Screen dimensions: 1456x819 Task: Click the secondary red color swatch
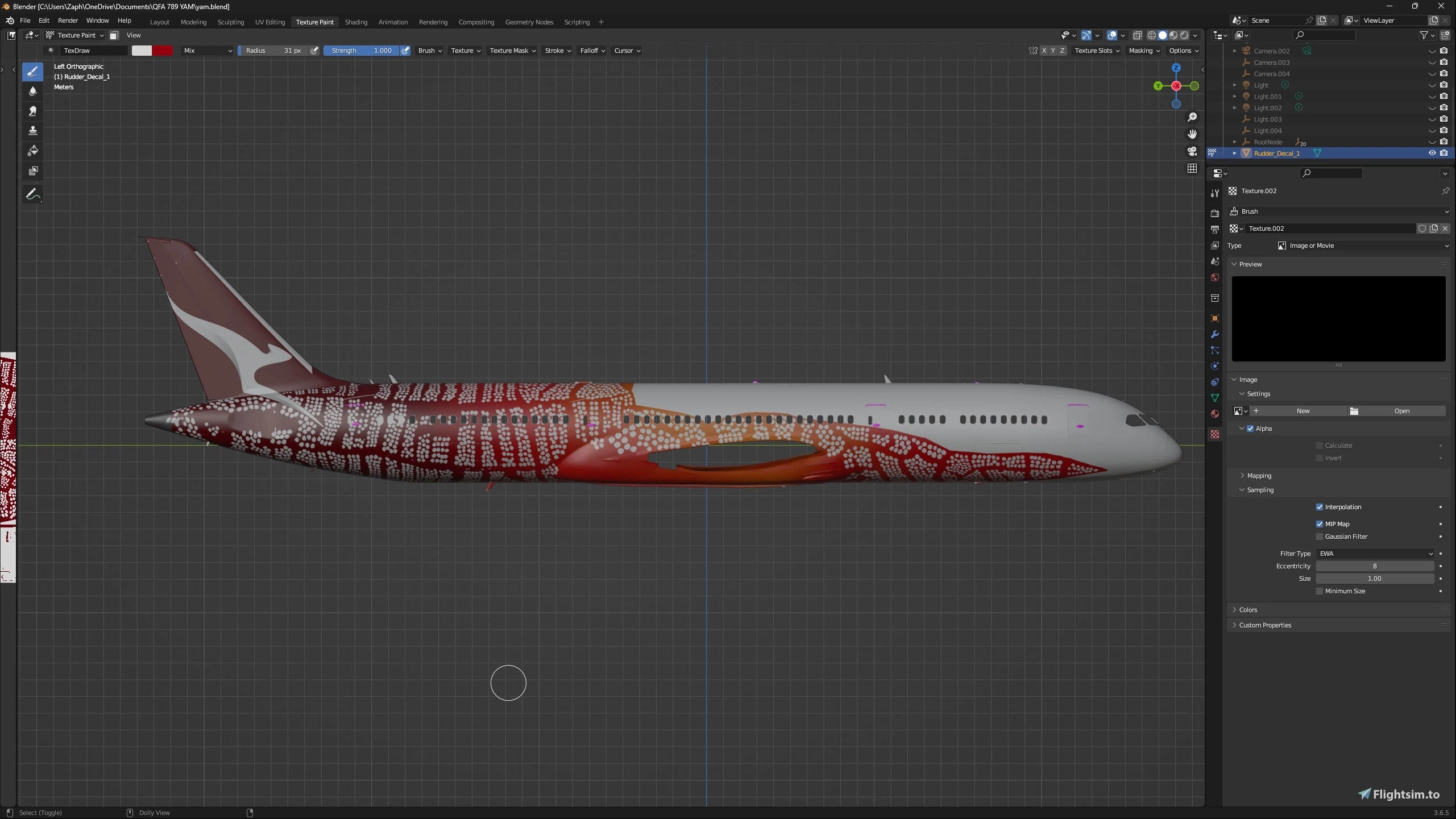pyautogui.click(x=162, y=51)
